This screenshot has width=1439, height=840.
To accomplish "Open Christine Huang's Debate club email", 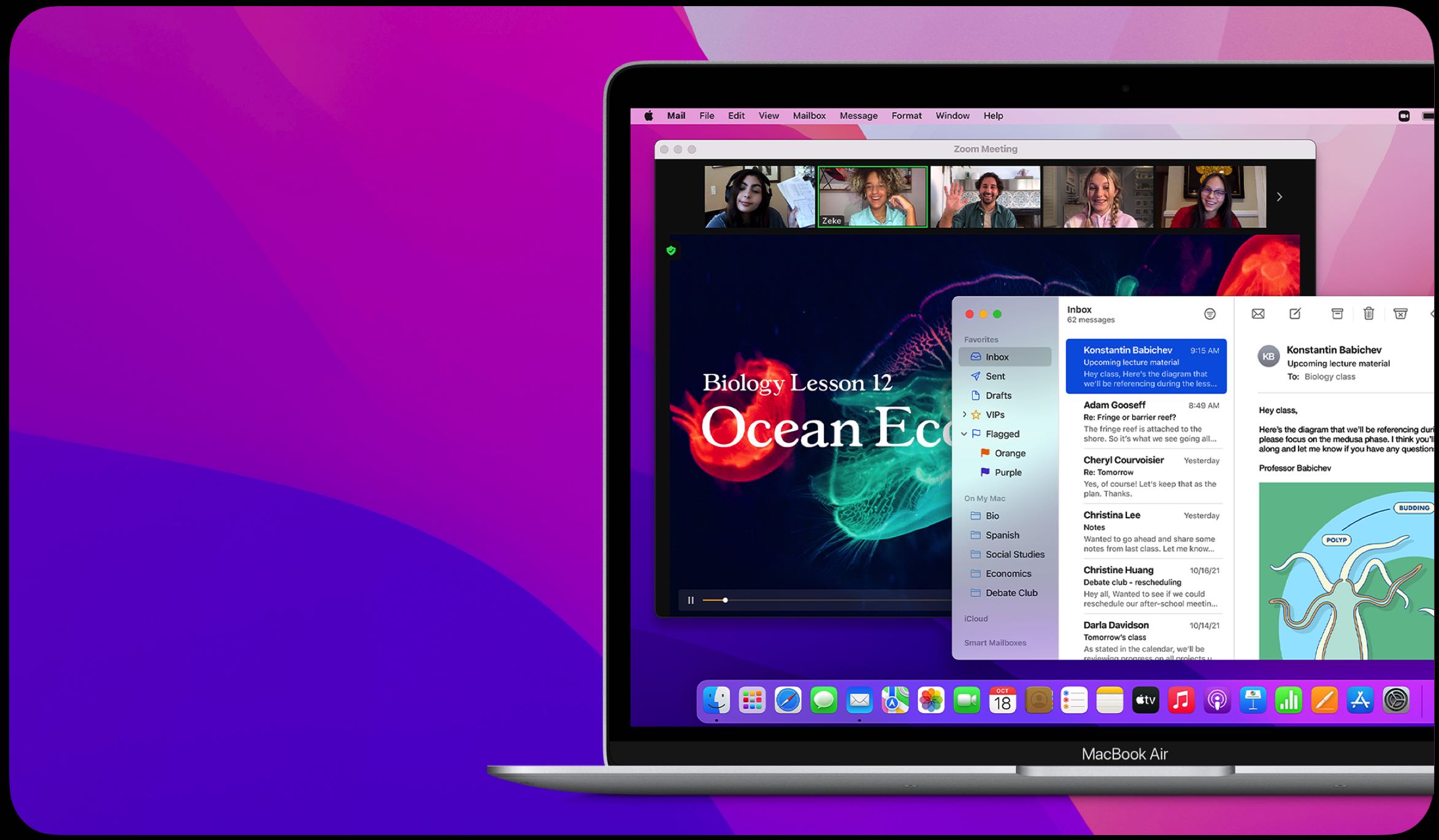I will [x=1146, y=587].
